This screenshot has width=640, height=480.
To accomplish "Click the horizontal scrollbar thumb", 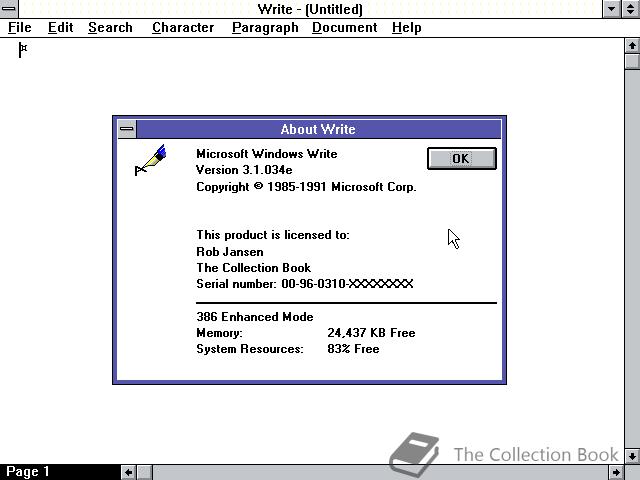I will 144,472.
